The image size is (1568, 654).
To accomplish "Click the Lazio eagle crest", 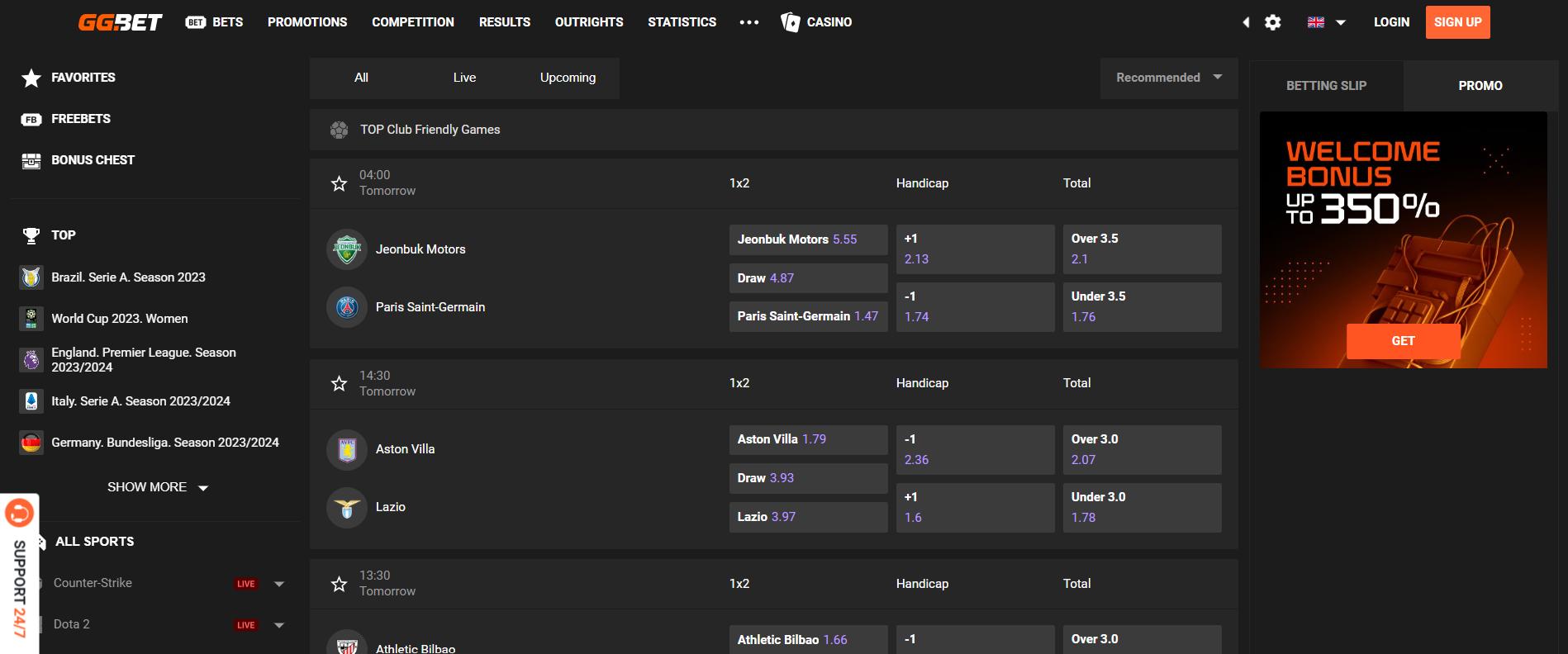I will [x=347, y=507].
